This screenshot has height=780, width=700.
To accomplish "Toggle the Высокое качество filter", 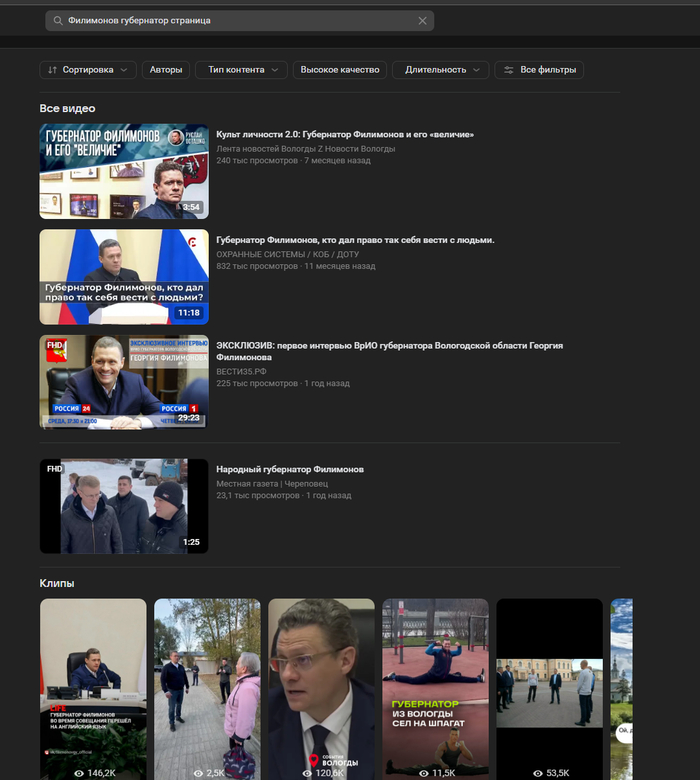I will [340, 70].
